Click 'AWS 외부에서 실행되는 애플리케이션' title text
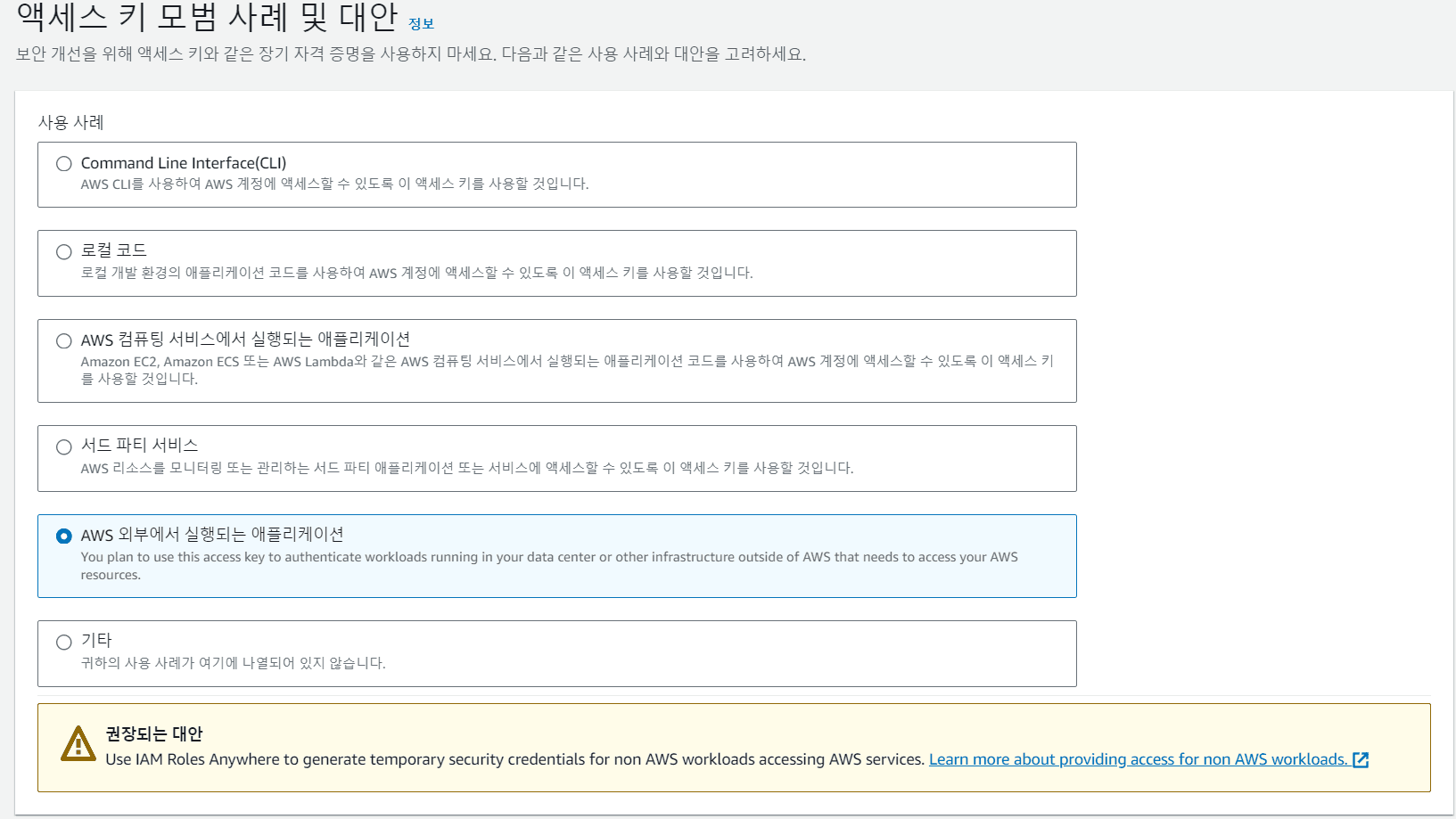 click(x=212, y=535)
